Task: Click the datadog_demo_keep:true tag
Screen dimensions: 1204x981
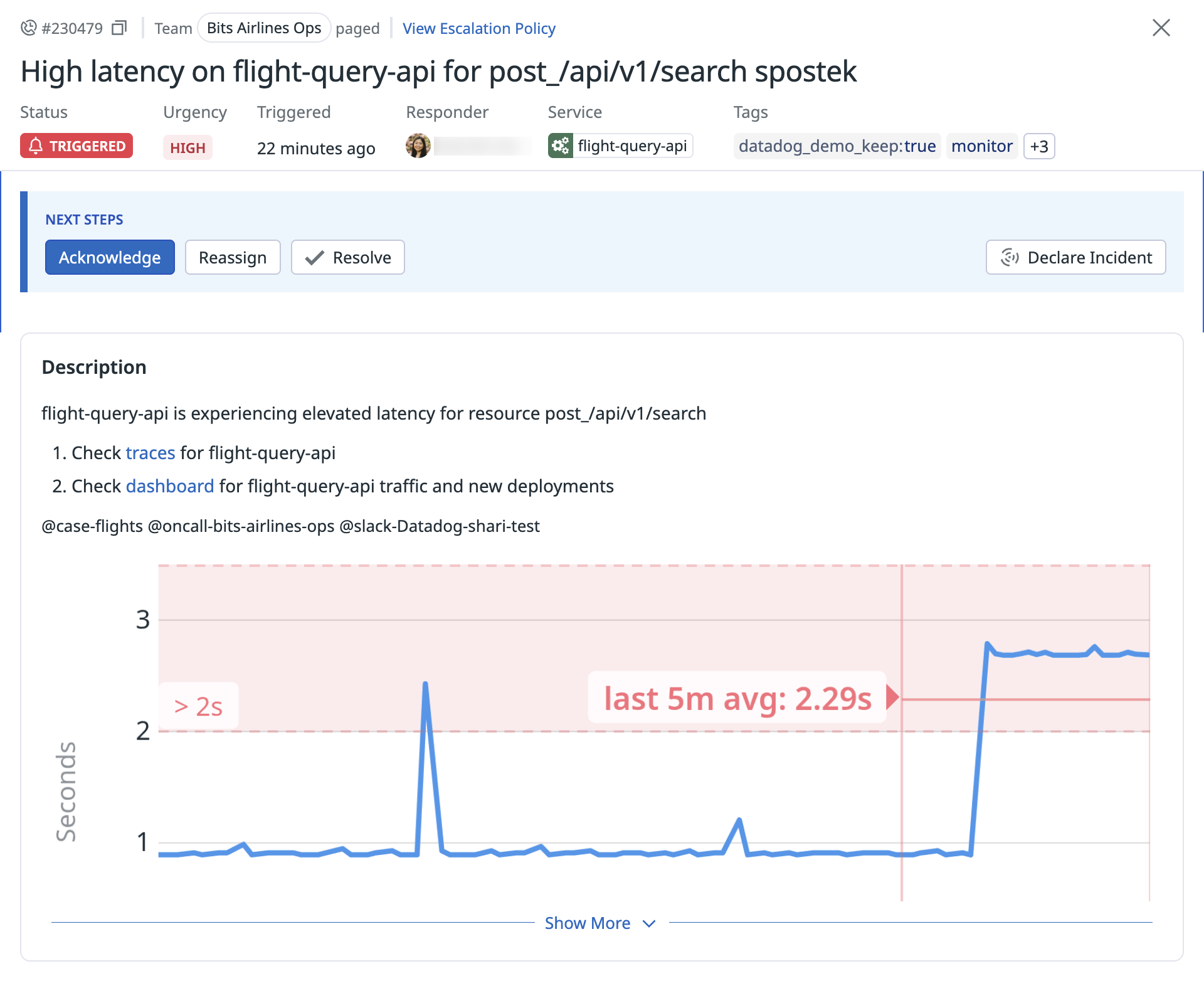Action: click(837, 146)
